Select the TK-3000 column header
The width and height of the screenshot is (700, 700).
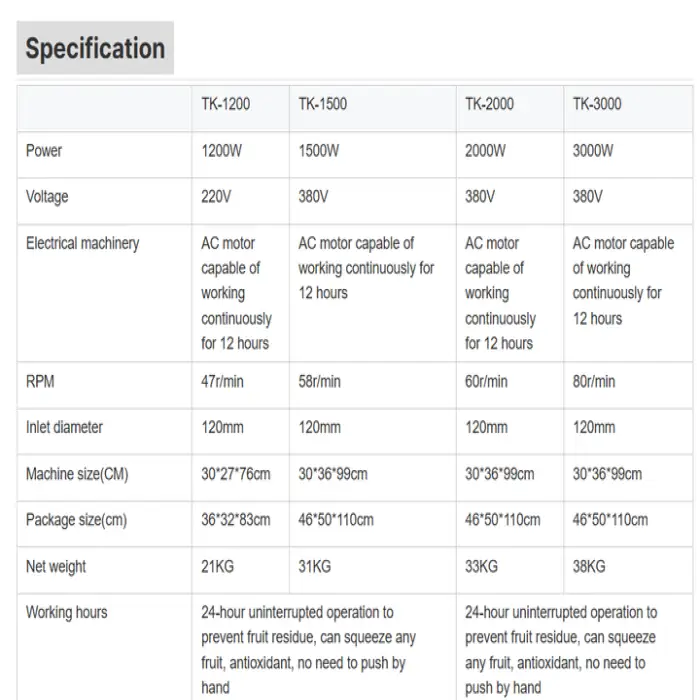[x=597, y=104]
